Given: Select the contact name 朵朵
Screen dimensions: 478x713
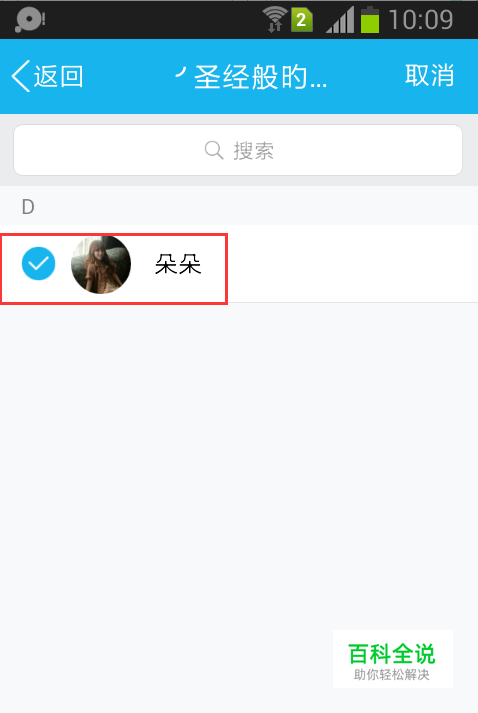Looking at the screenshot, I should tap(178, 265).
